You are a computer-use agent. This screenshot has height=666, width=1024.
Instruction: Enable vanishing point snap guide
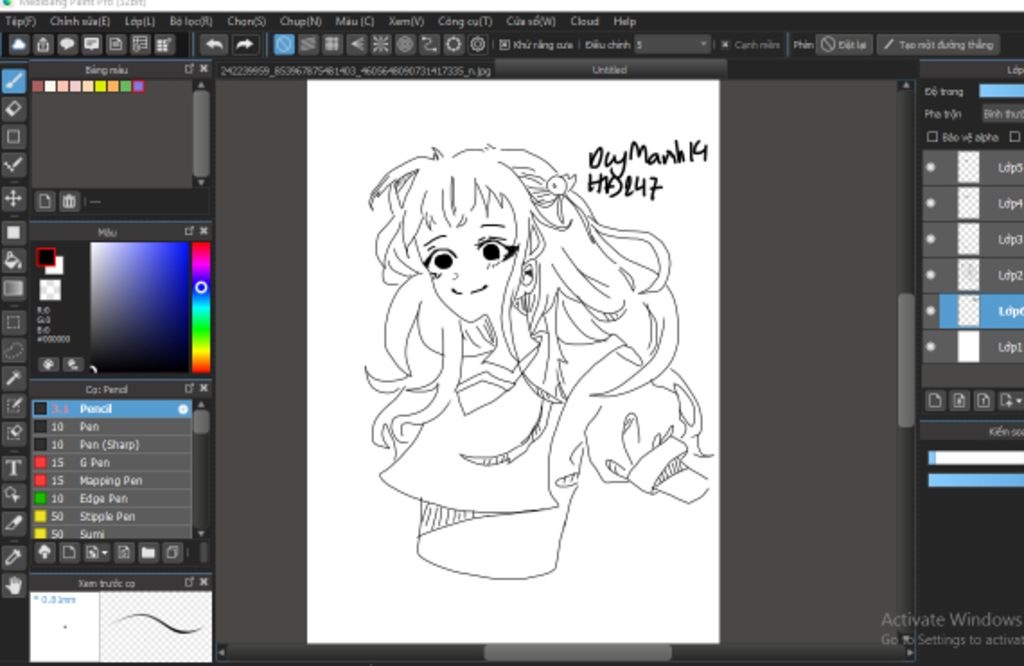click(357, 44)
